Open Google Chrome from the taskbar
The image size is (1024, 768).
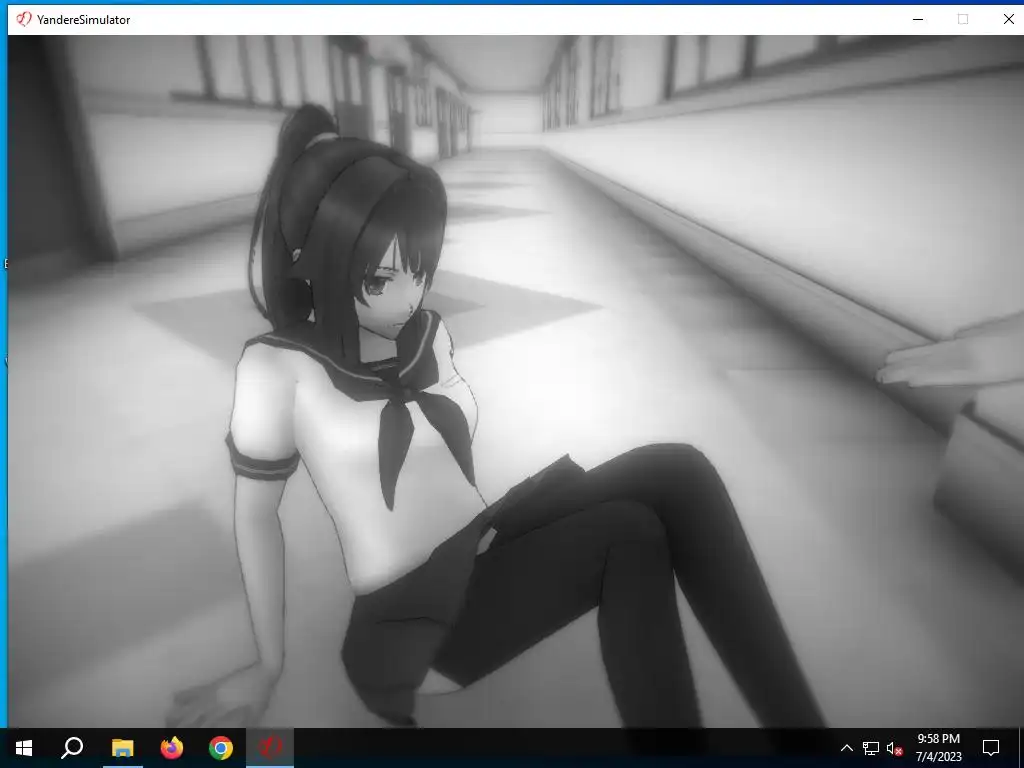coord(221,747)
